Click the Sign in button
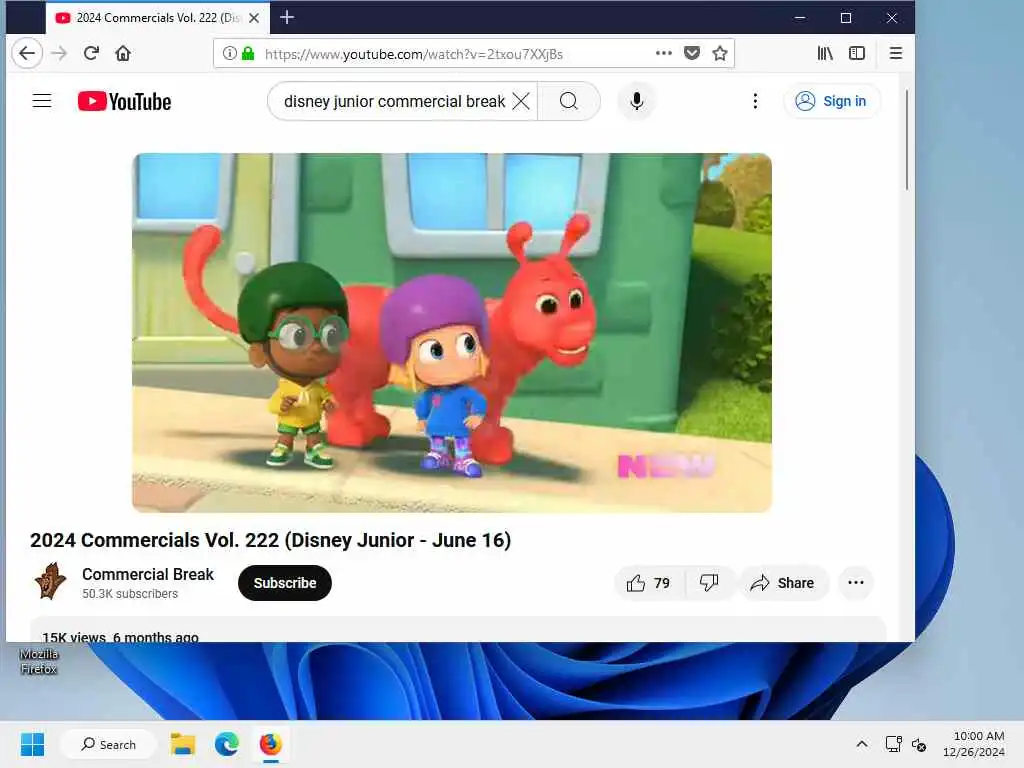The width and height of the screenshot is (1024, 768). pyautogui.click(x=831, y=101)
